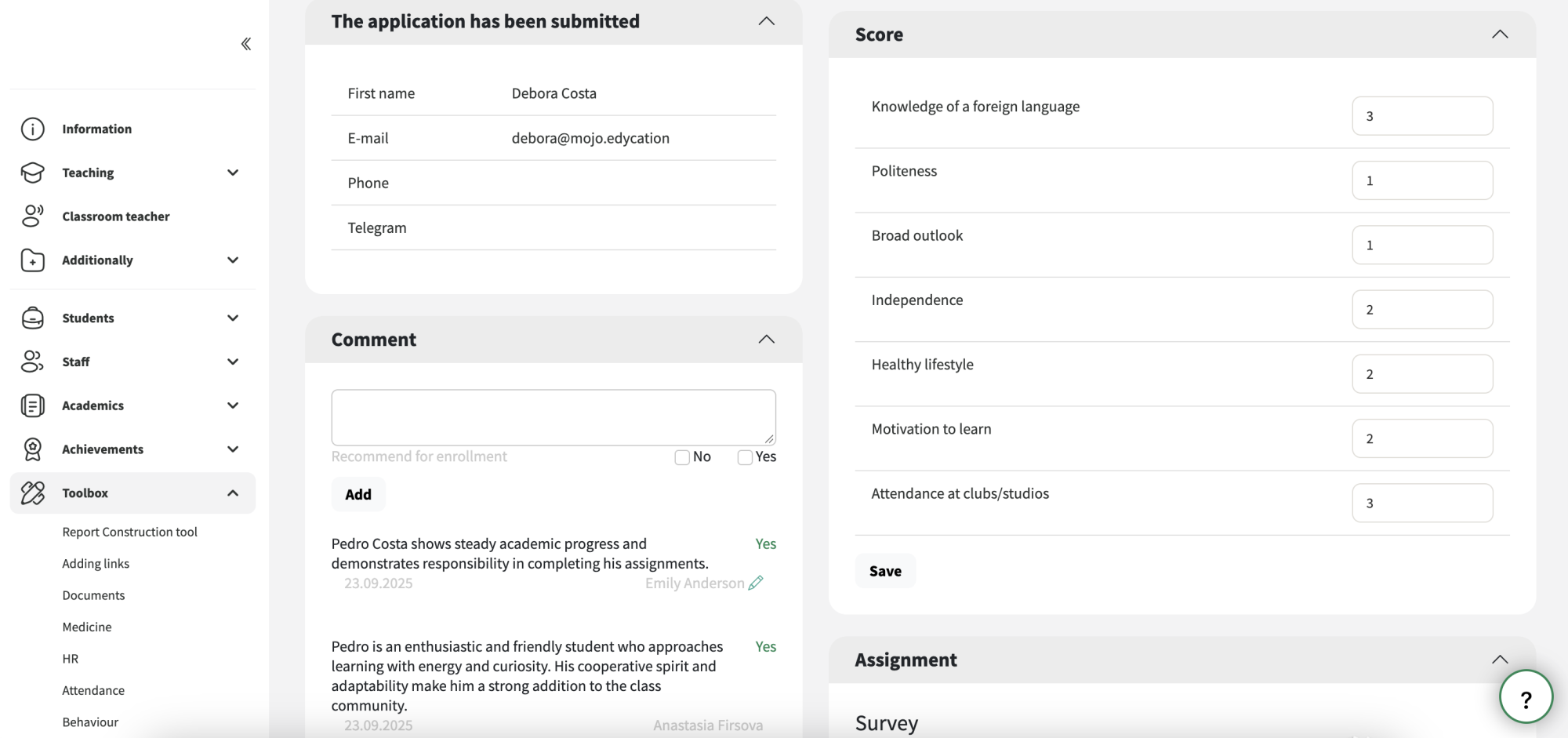Screen dimensions: 1568x738
Task: Open HR in Toolbox
Action: point(71,659)
